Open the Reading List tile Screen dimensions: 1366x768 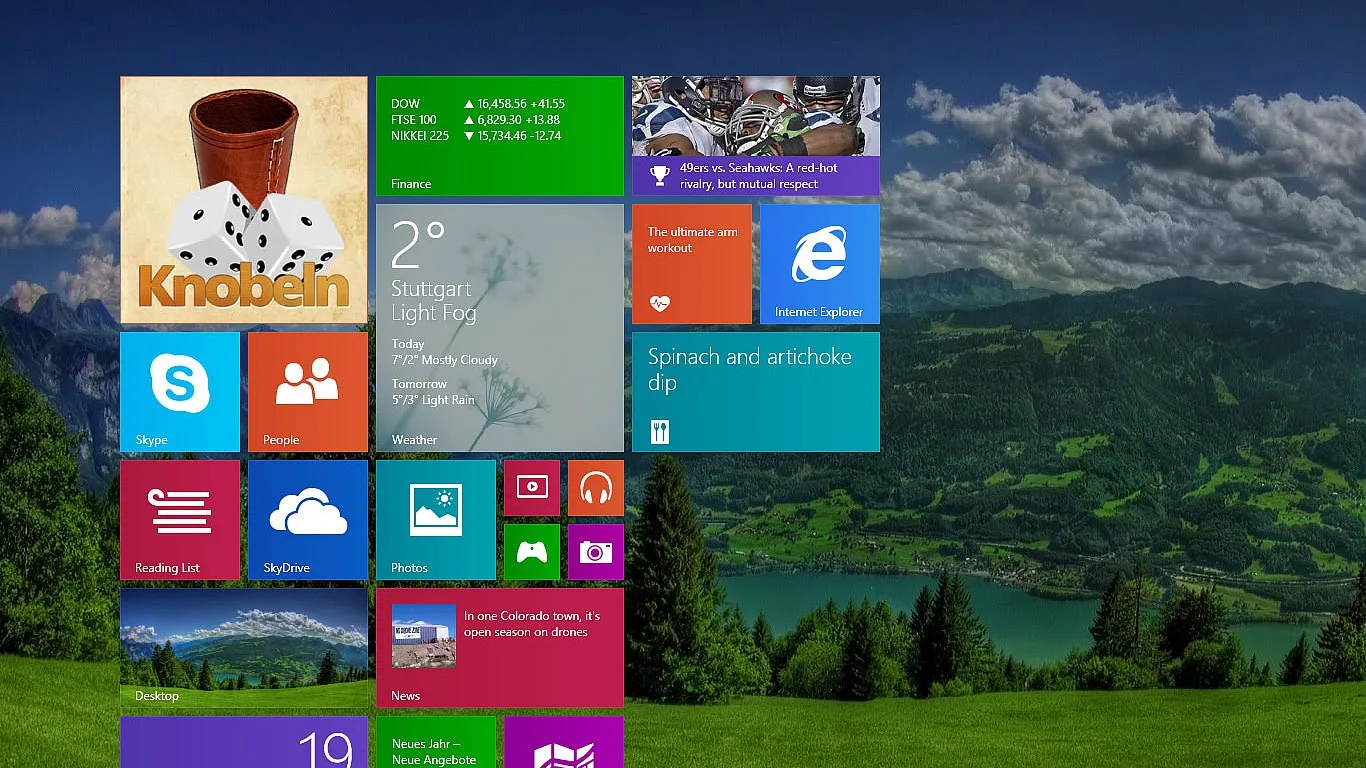(x=180, y=520)
